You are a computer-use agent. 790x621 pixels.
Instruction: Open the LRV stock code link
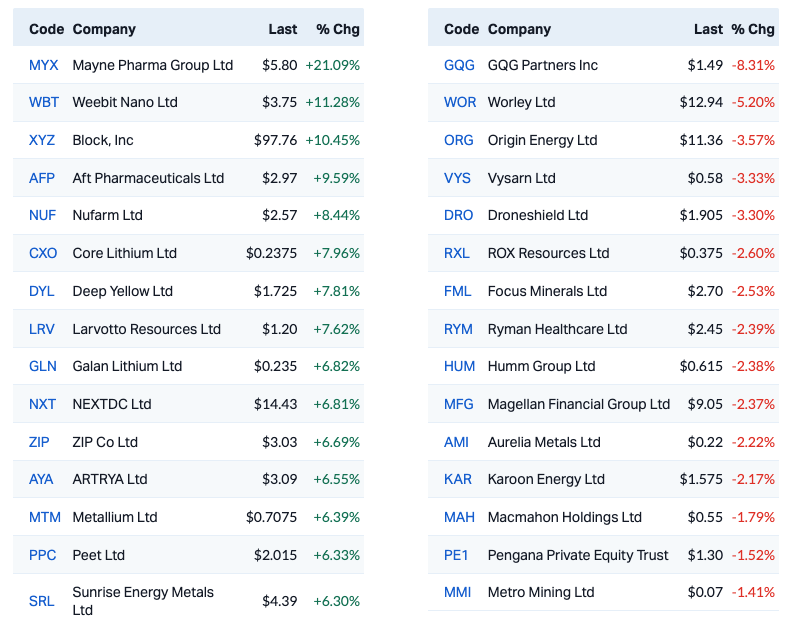click(42, 329)
